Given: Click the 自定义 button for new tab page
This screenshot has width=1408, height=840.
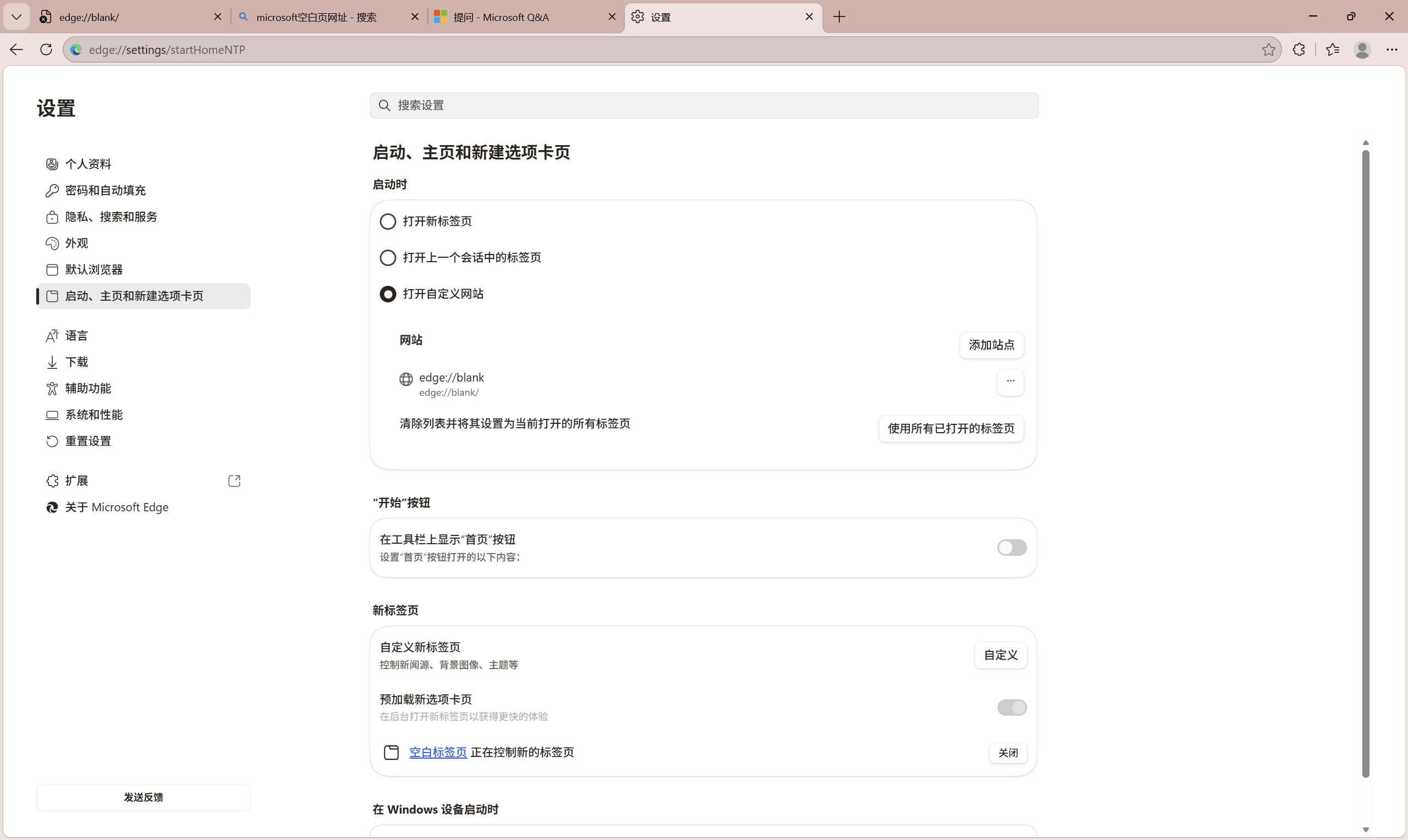Looking at the screenshot, I should pos(1000,655).
